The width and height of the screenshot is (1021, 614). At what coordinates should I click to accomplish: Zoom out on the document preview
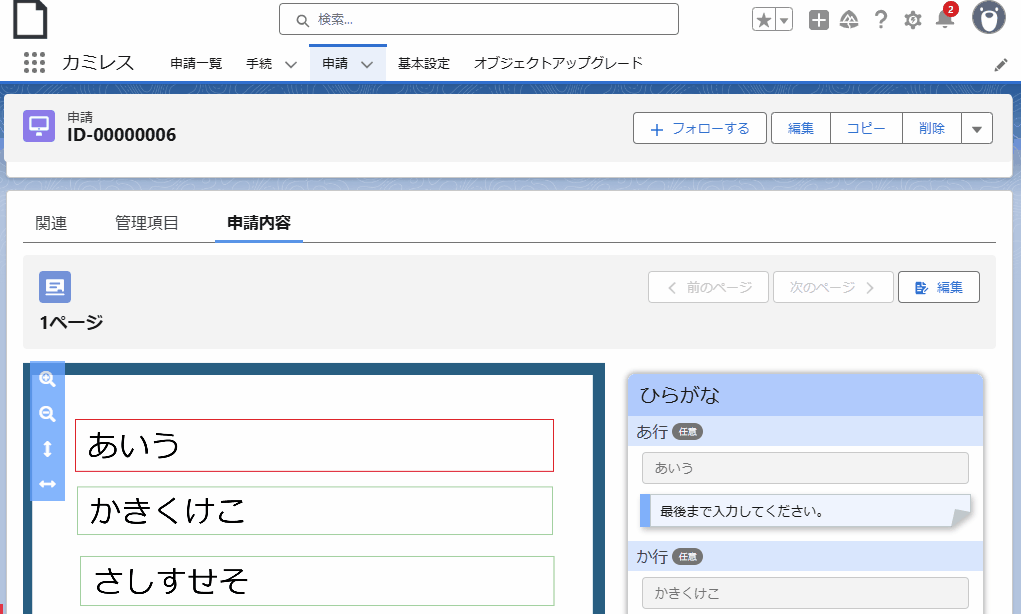tap(48, 413)
